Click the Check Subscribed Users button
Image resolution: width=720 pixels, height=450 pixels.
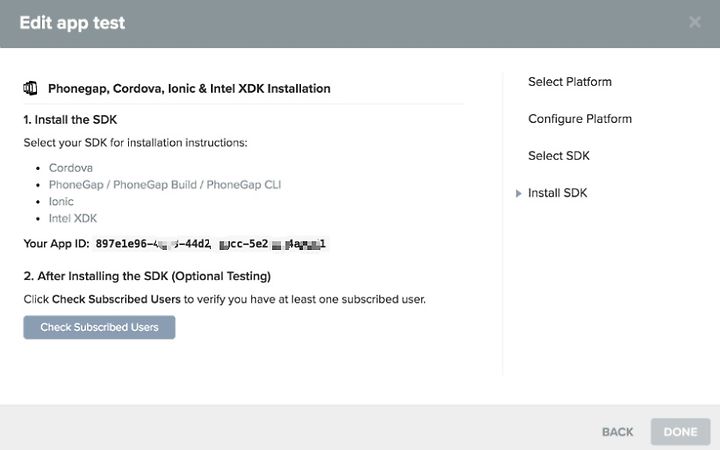pos(99,327)
